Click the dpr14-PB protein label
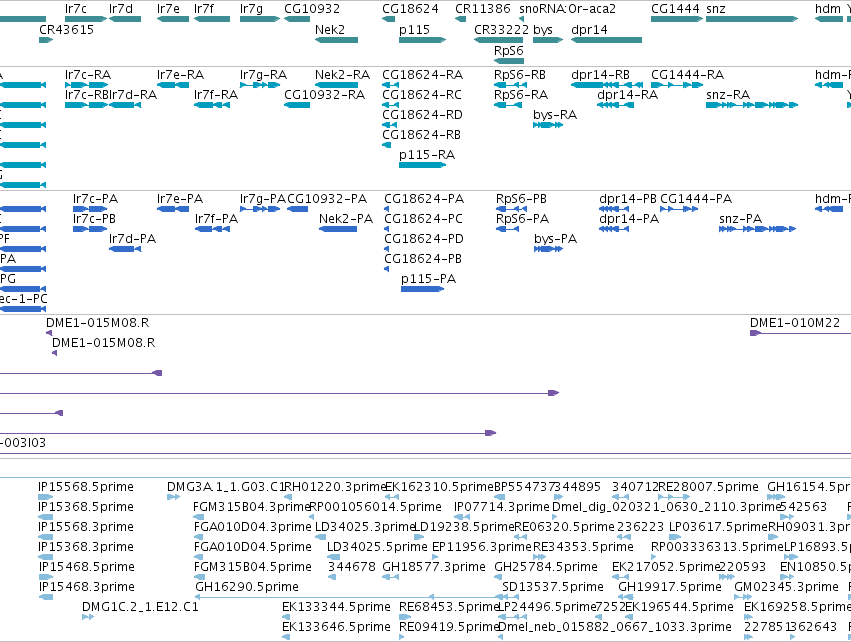851x642 pixels. pyautogui.click(x=628, y=199)
